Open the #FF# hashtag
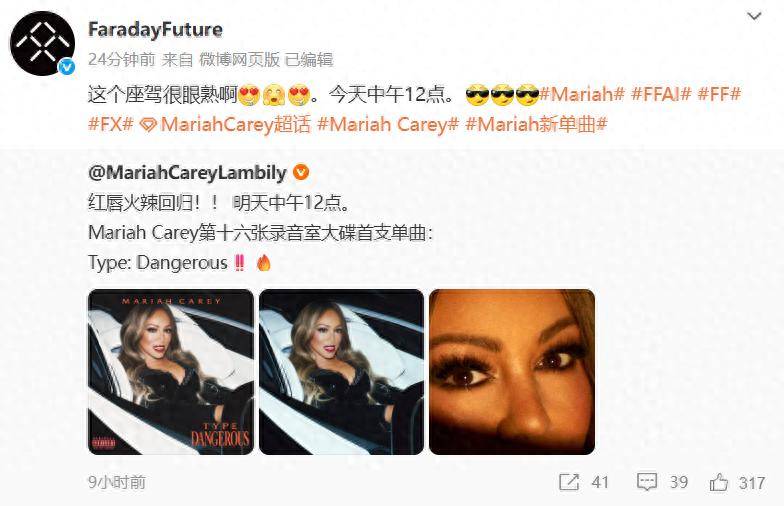The height and width of the screenshot is (506, 784). pos(719,94)
